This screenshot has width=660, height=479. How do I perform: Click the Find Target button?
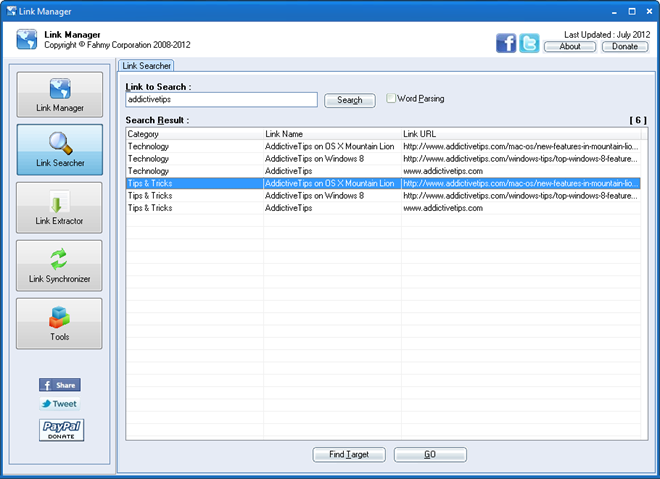coord(349,455)
